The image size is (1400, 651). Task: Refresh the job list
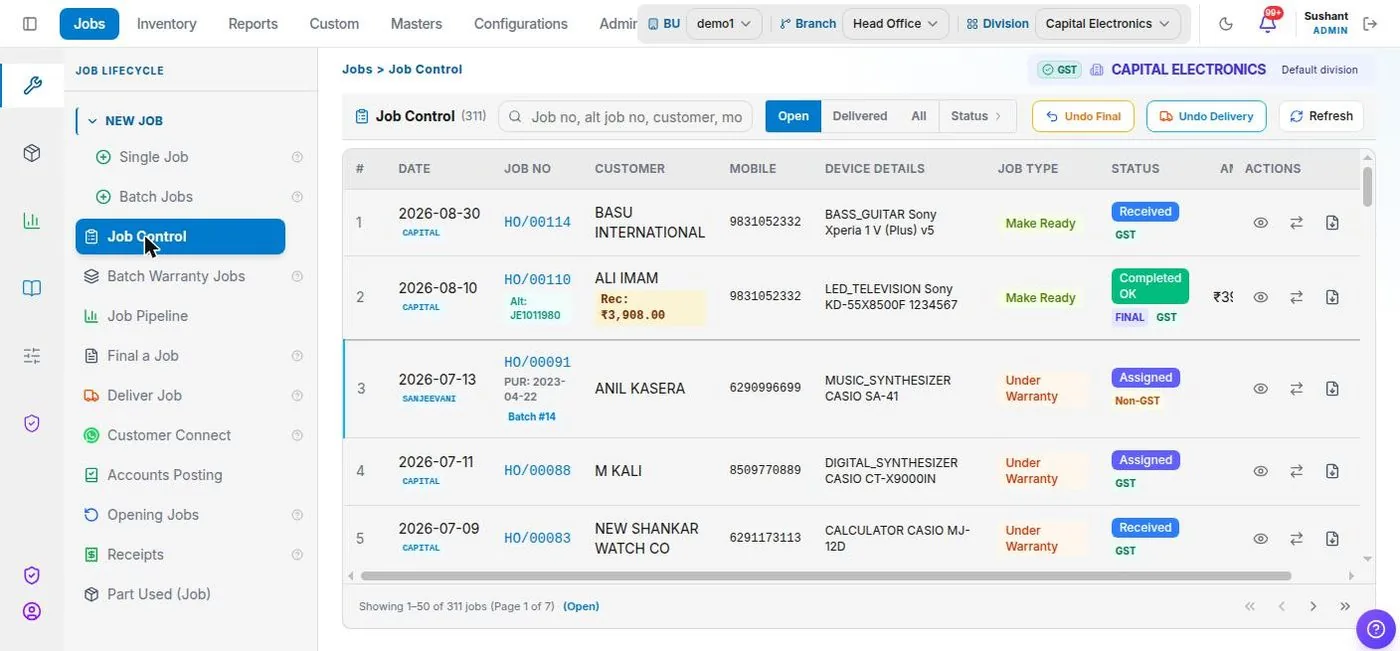tap(1322, 116)
